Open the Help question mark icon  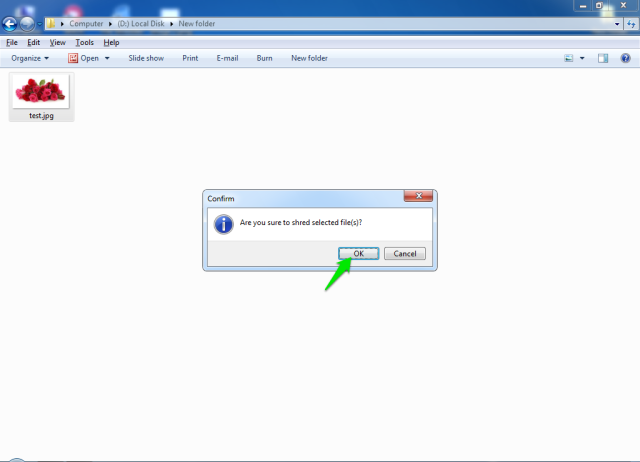tap(626, 58)
